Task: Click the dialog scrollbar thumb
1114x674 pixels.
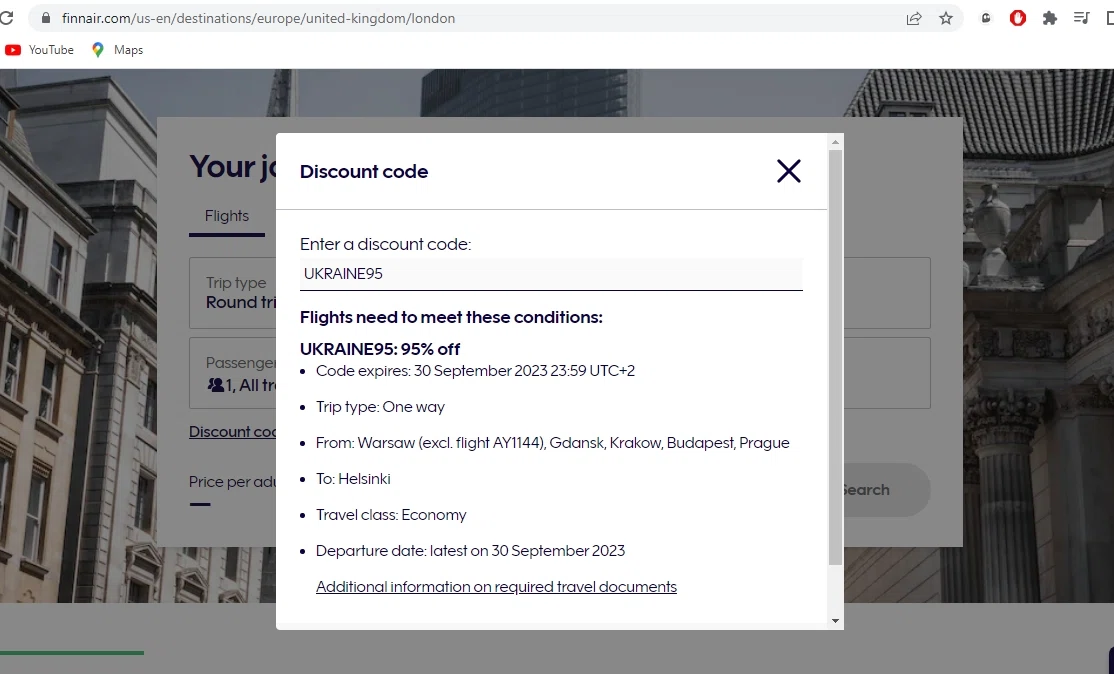Action: pyautogui.click(x=836, y=357)
